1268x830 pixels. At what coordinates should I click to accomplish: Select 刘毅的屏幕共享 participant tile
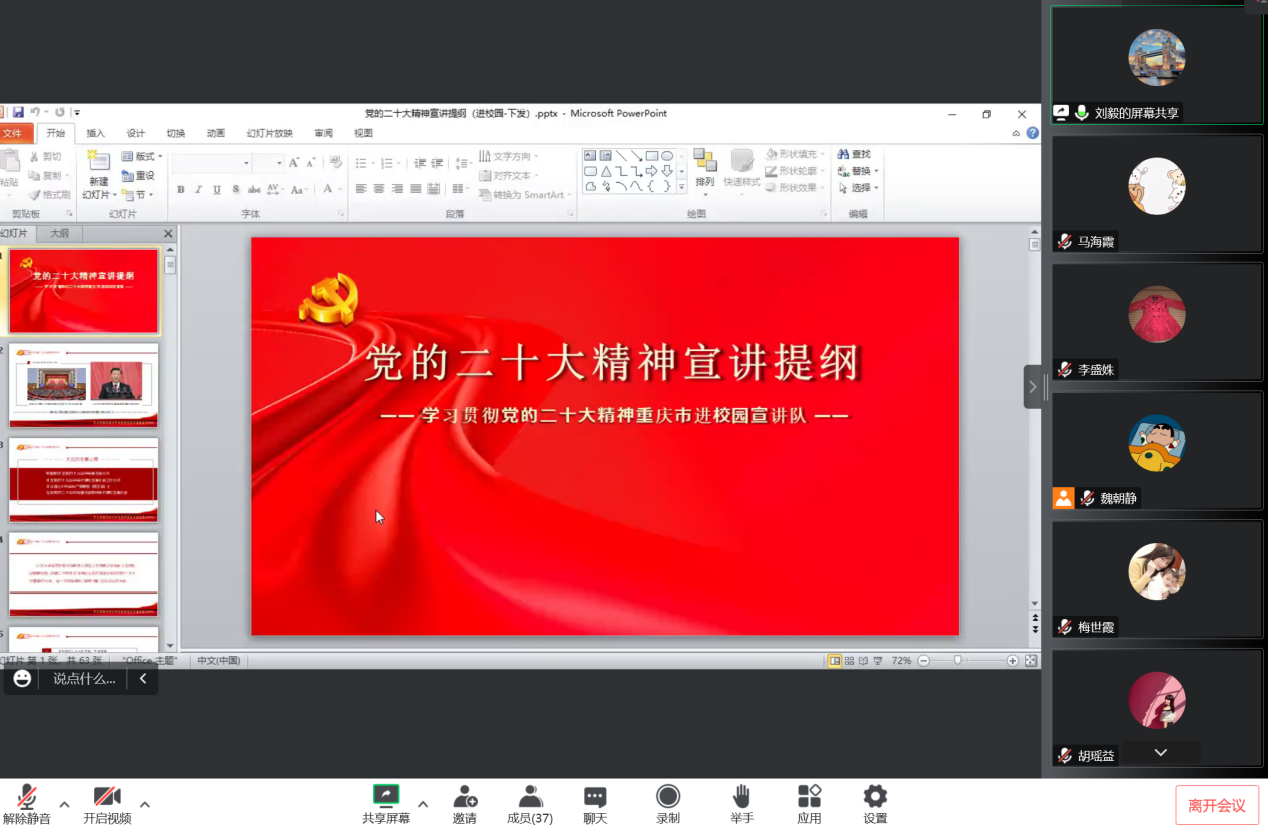[1157, 65]
